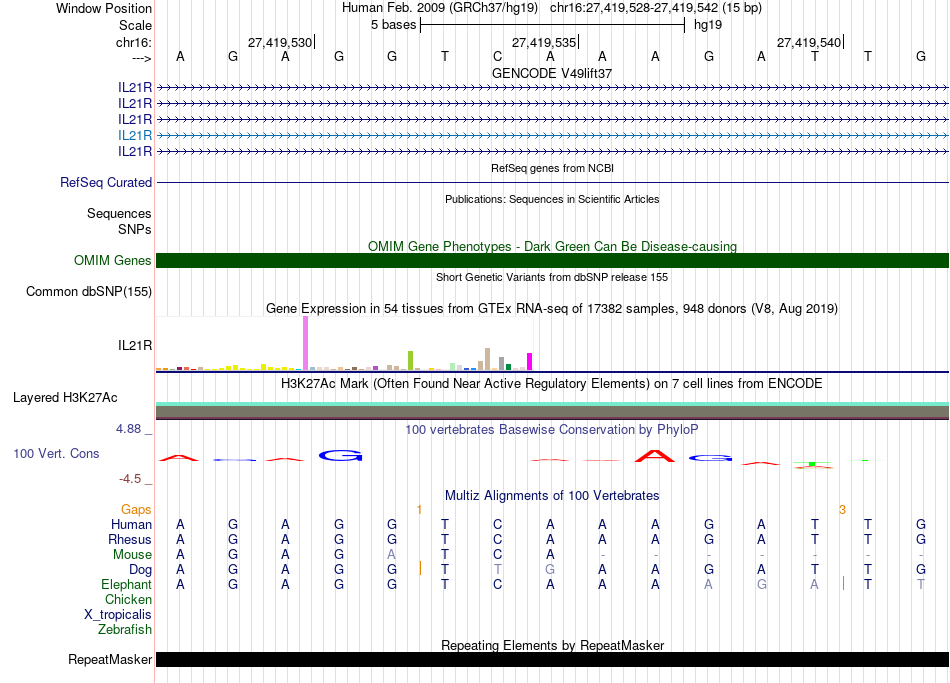Click the tall violet GTEx expression bar

(x=305, y=343)
